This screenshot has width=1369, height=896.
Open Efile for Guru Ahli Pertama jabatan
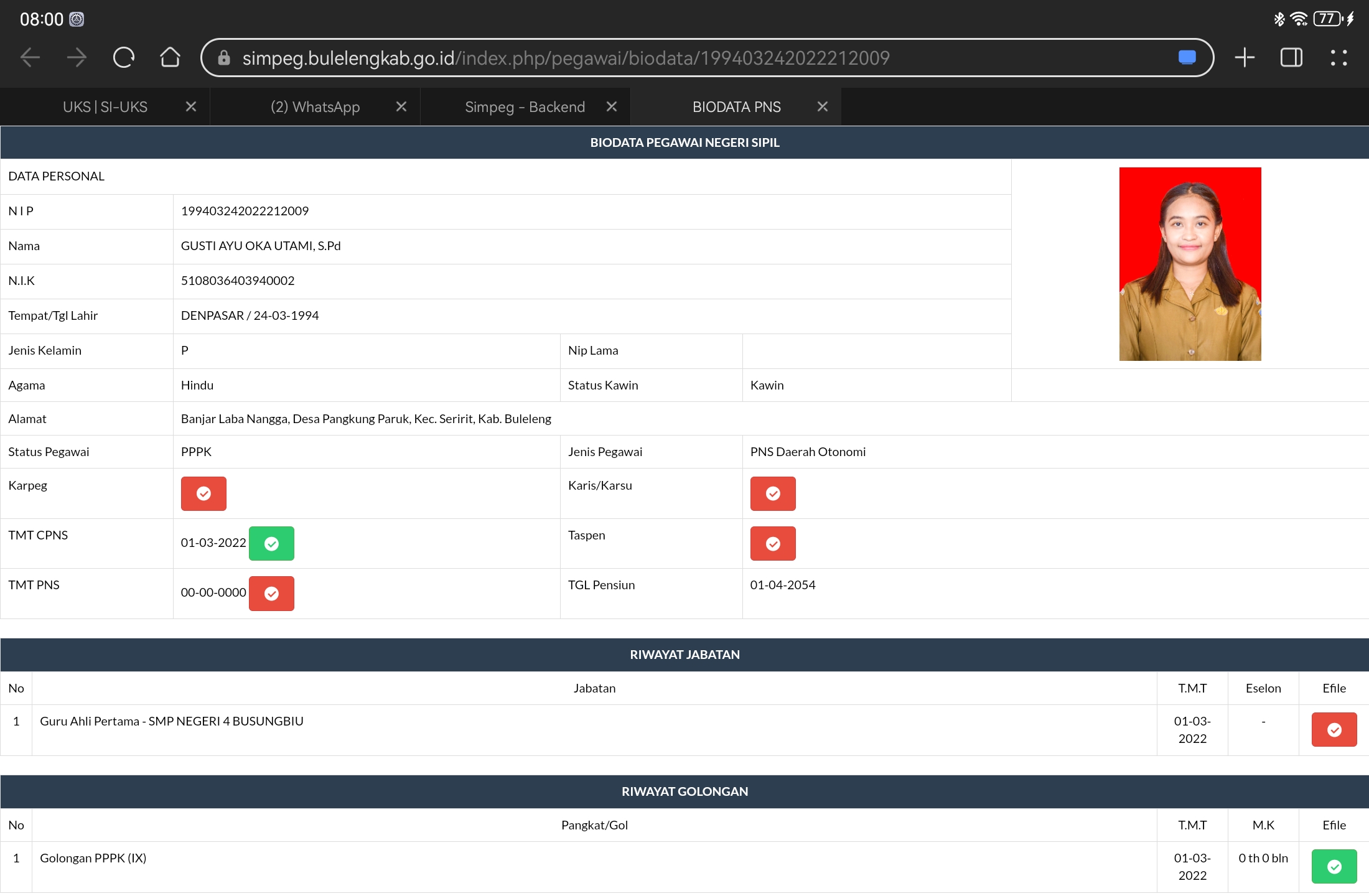click(1334, 730)
